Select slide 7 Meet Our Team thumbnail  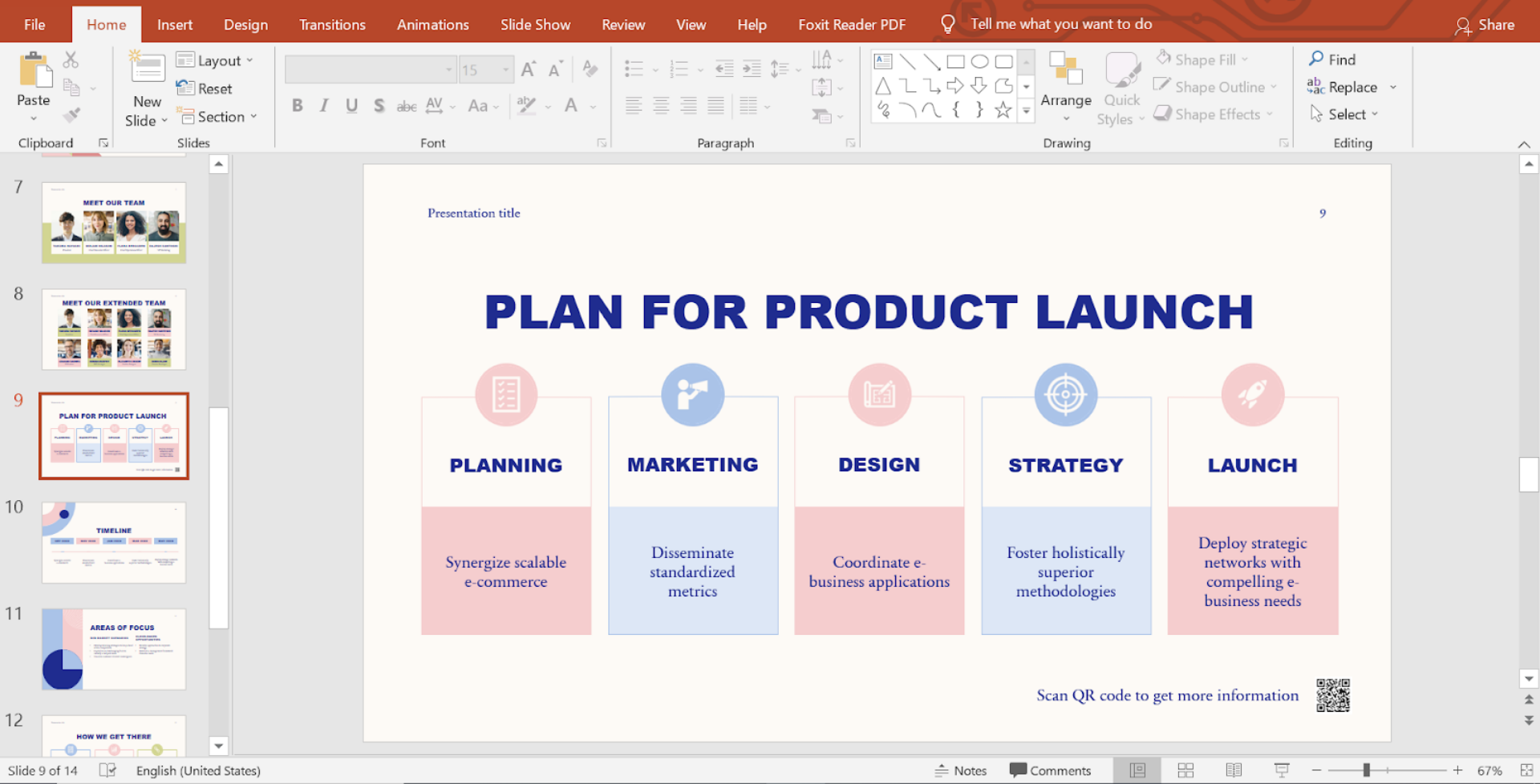tap(114, 223)
